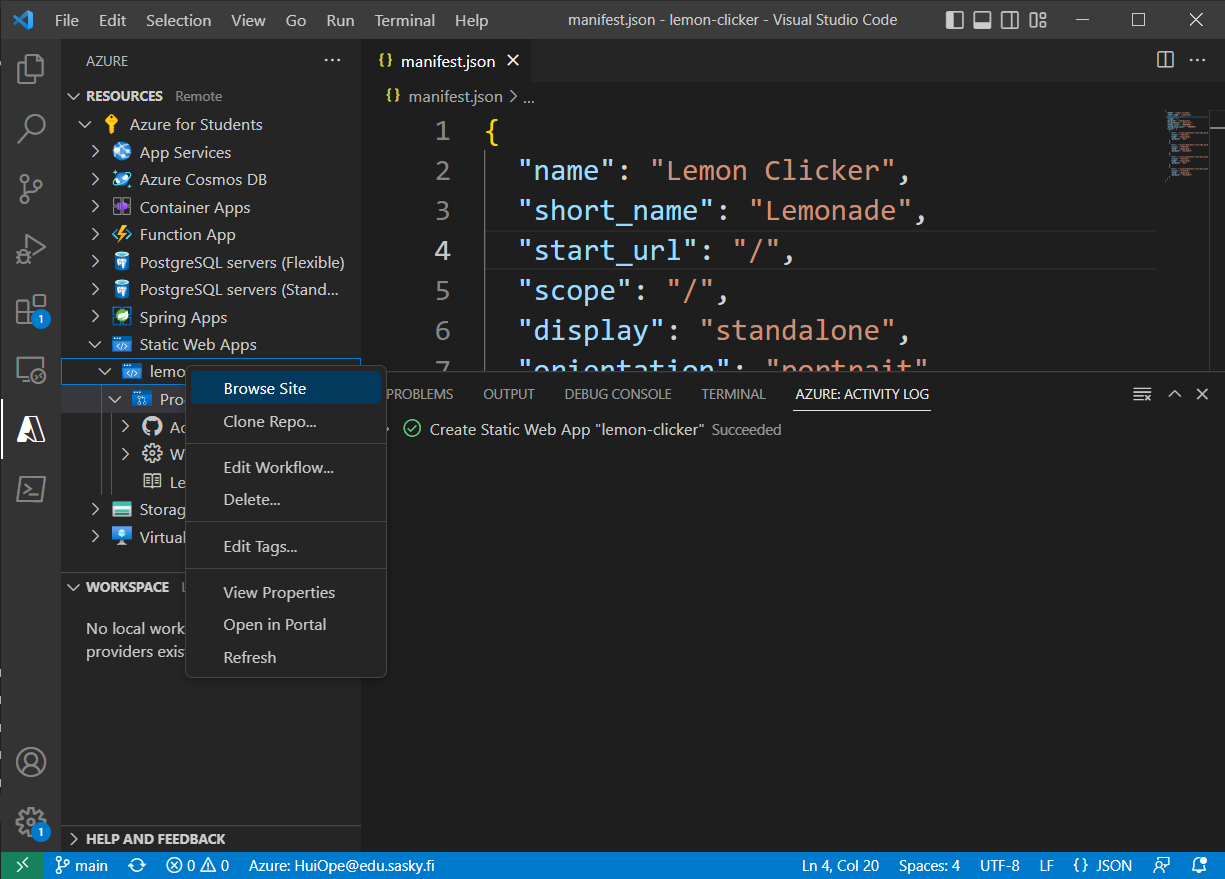Clear the activity log panel icon
The width and height of the screenshot is (1225, 879).
[x=1142, y=394]
